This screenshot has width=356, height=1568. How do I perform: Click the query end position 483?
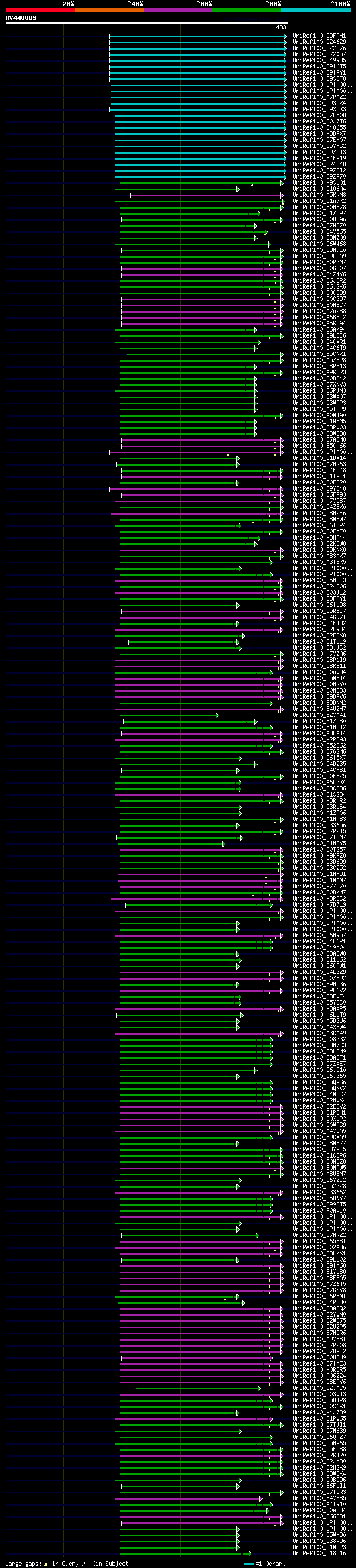click(281, 27)
